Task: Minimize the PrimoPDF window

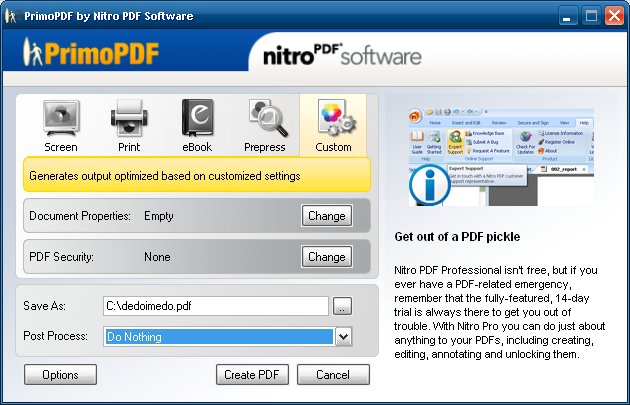Action: 568,16
